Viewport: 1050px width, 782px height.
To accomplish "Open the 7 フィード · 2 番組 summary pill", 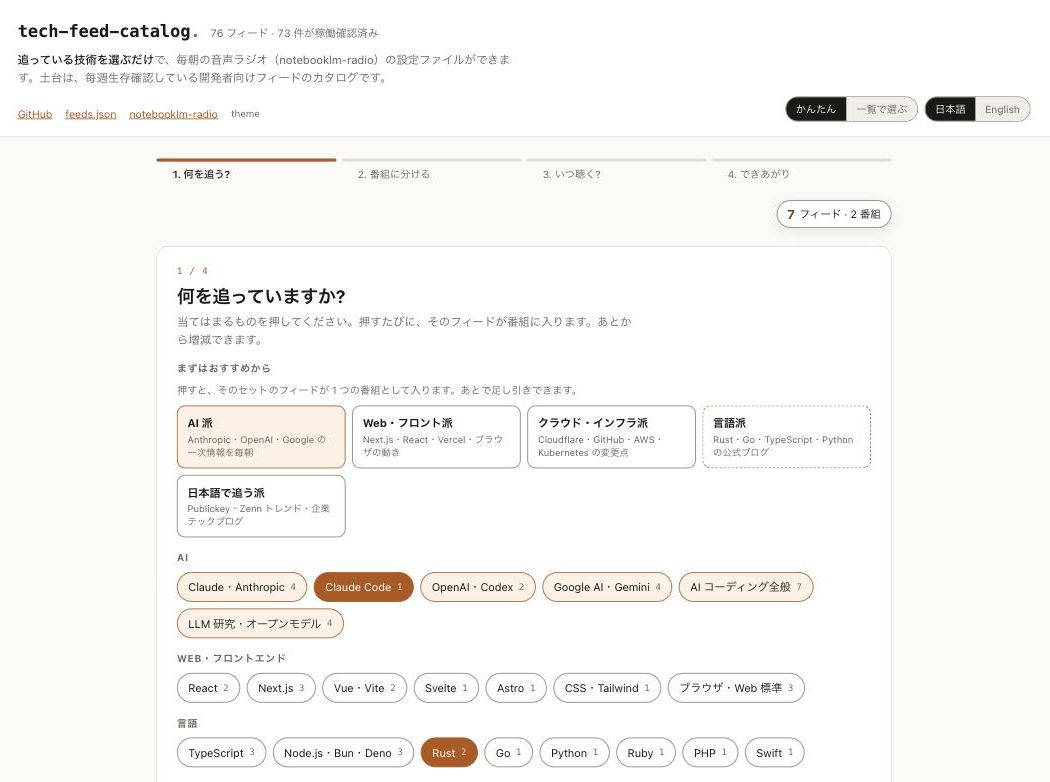I will [834, 214].
